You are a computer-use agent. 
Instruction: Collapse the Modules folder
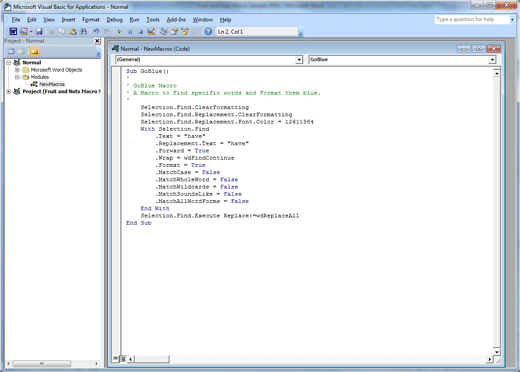17,77
